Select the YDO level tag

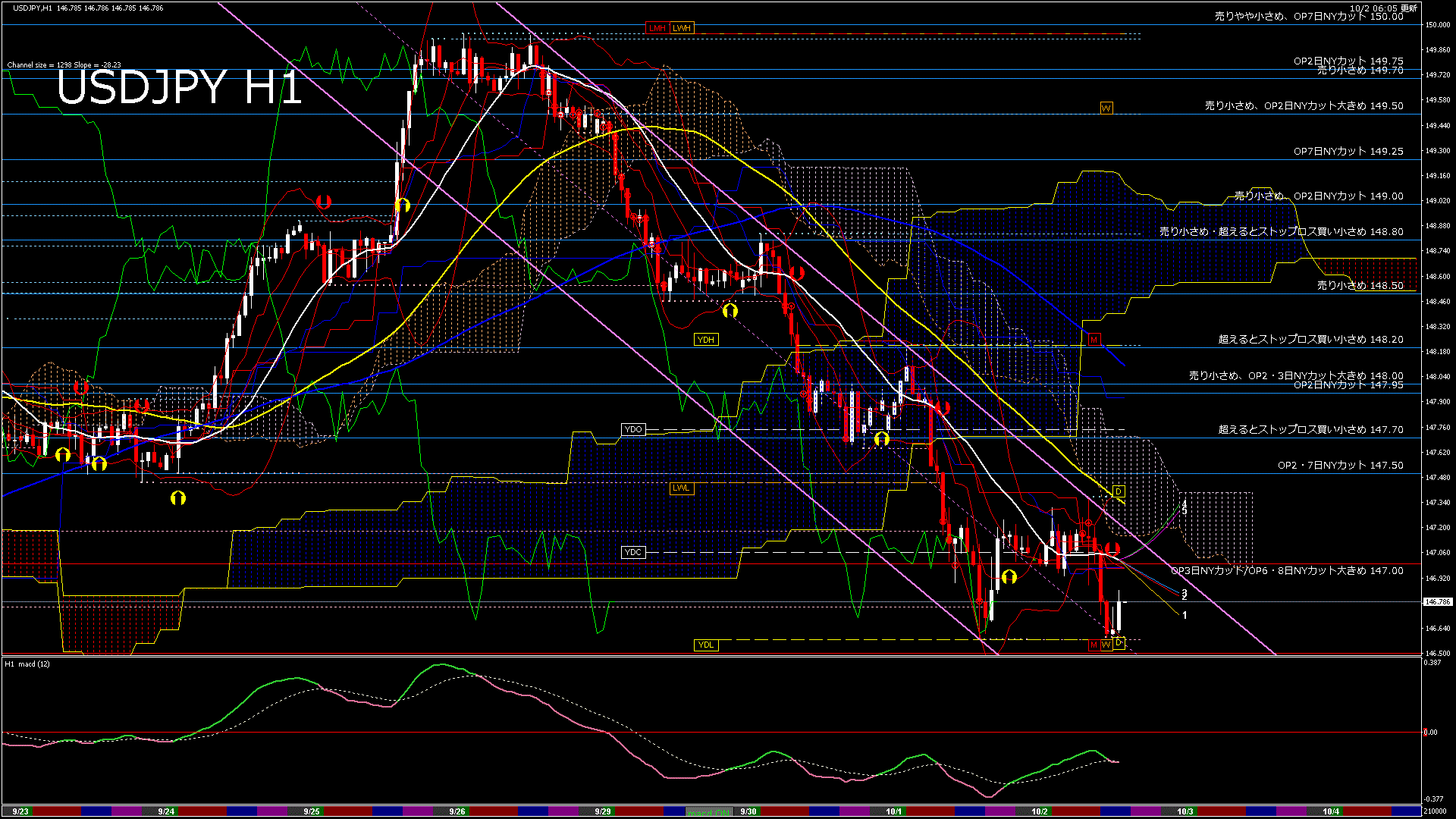coord(633,430)
